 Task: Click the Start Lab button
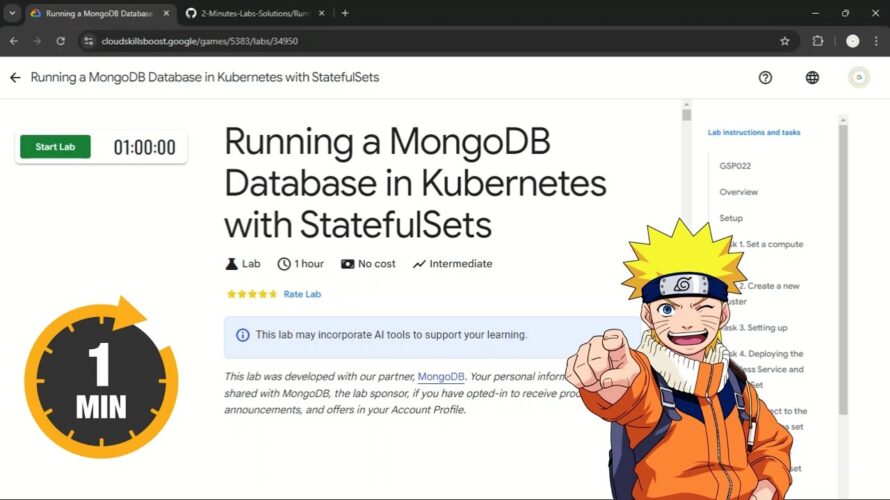click(x=55, y=146)
